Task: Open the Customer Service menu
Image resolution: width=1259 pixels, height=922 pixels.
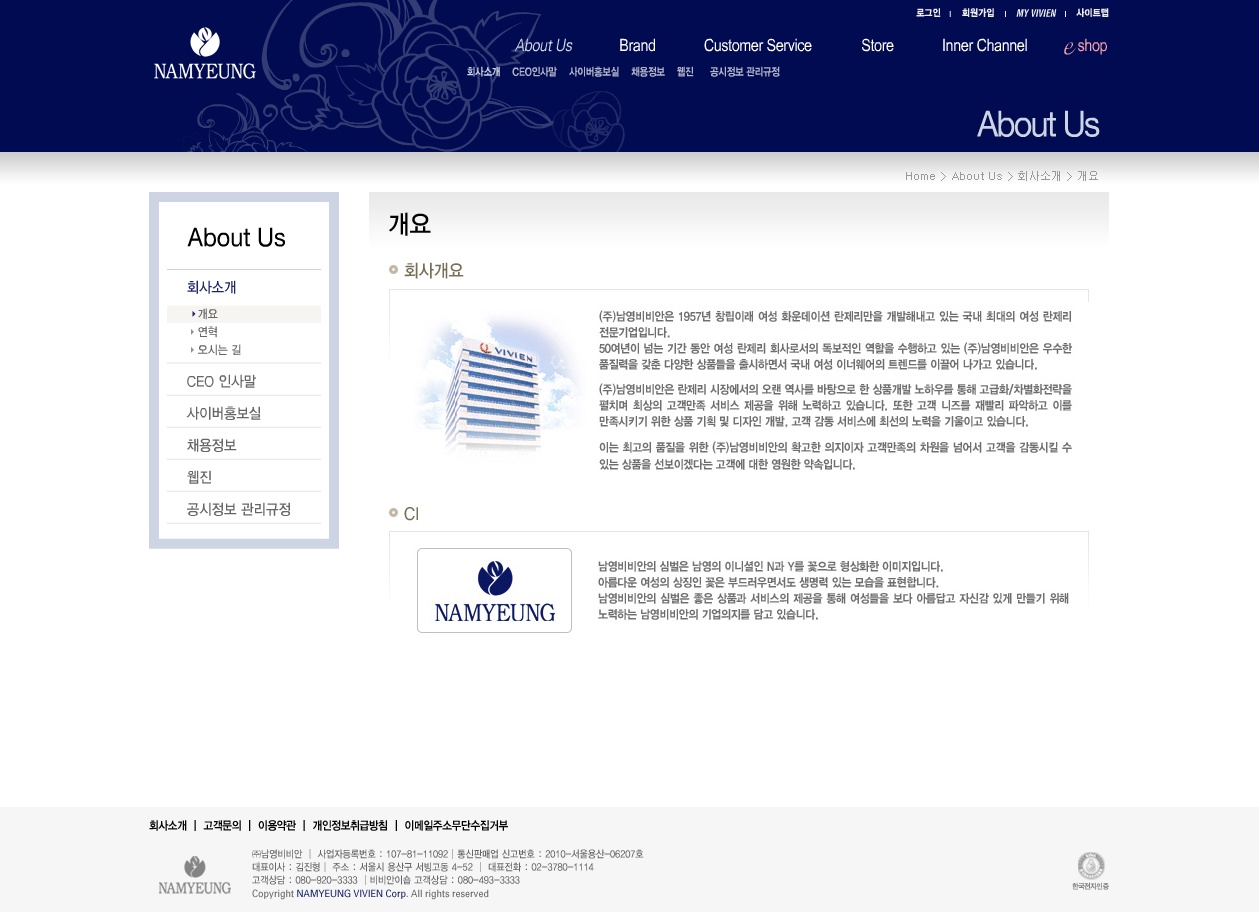Action: point(757,46)
